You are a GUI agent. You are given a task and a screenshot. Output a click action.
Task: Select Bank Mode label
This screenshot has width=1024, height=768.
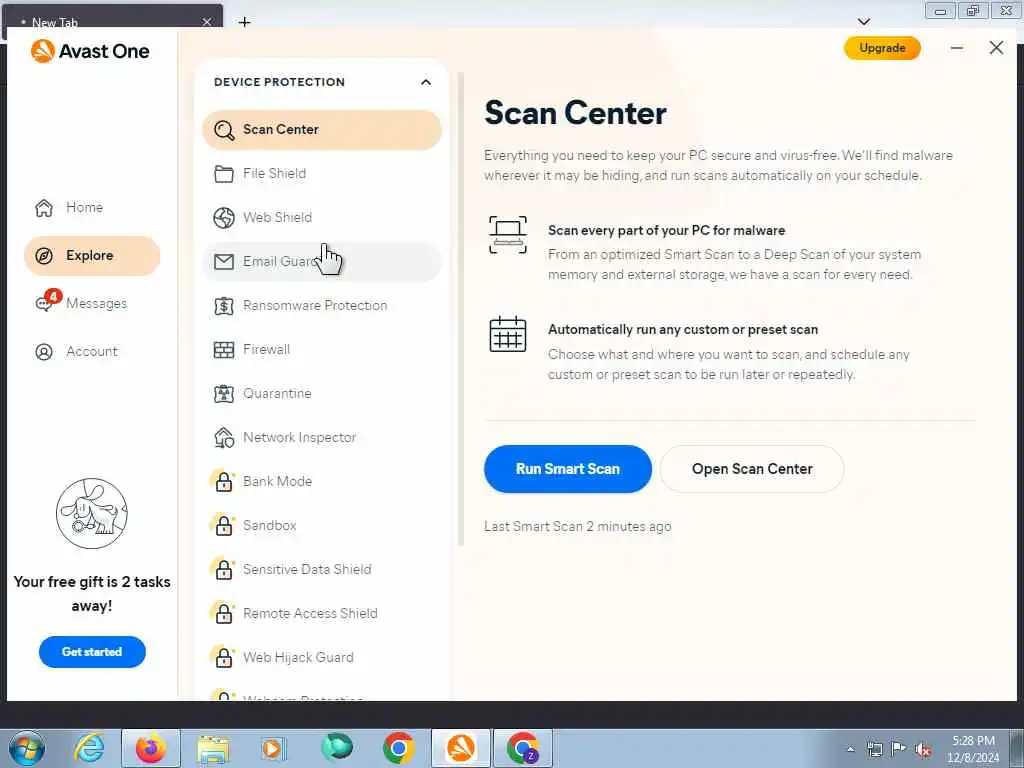pos(278,481)
